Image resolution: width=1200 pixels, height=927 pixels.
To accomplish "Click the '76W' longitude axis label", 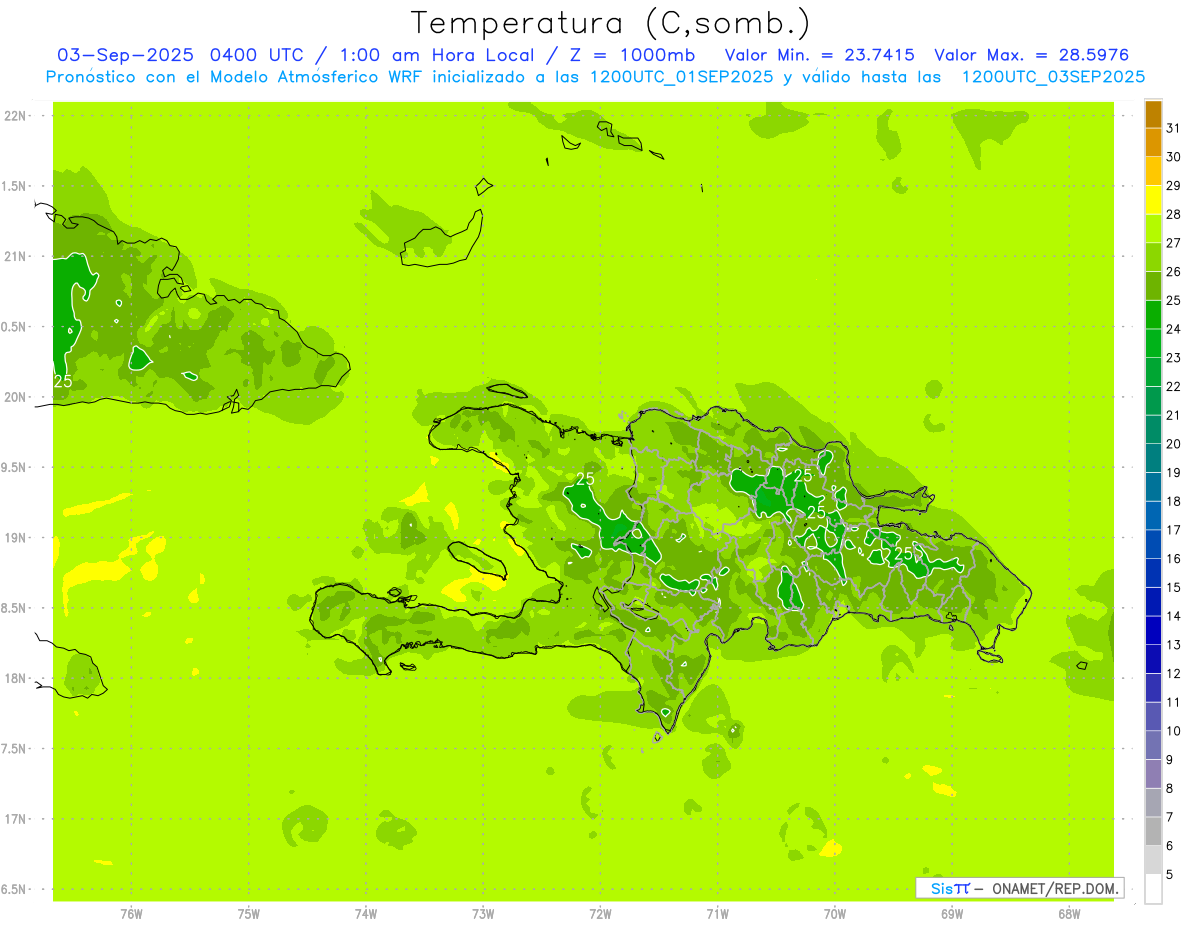I will [132, 914].
